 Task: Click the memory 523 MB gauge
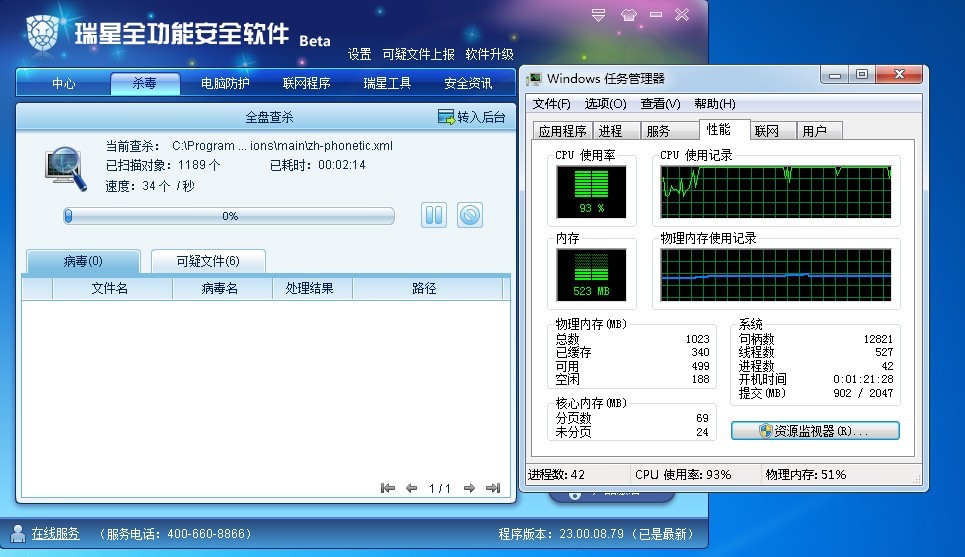tap(591, 274)
